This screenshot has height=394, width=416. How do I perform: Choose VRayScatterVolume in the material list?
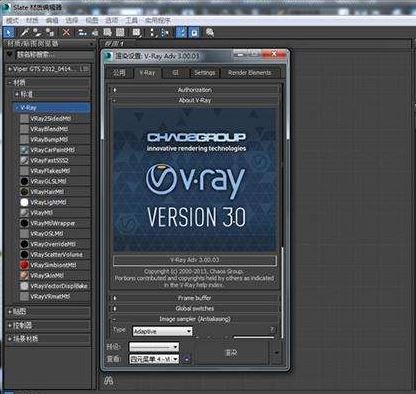pos(56,255)
